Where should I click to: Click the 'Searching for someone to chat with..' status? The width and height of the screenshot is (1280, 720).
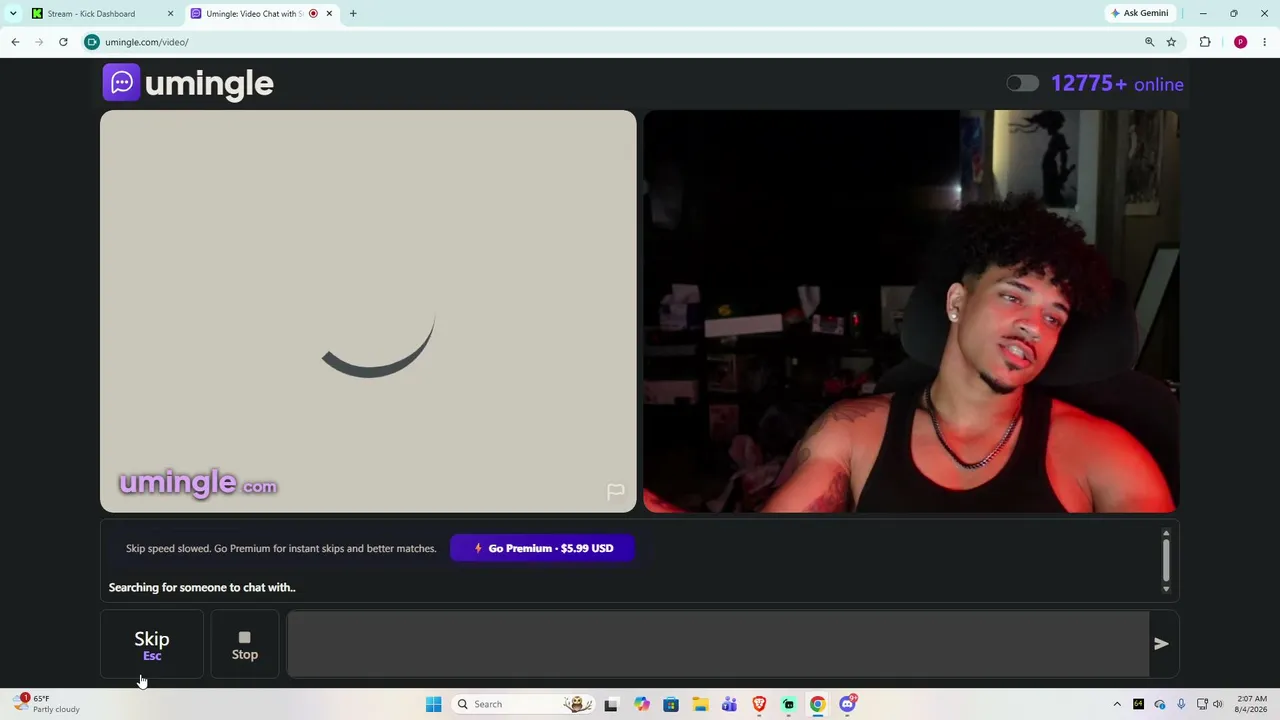(202, 588)
